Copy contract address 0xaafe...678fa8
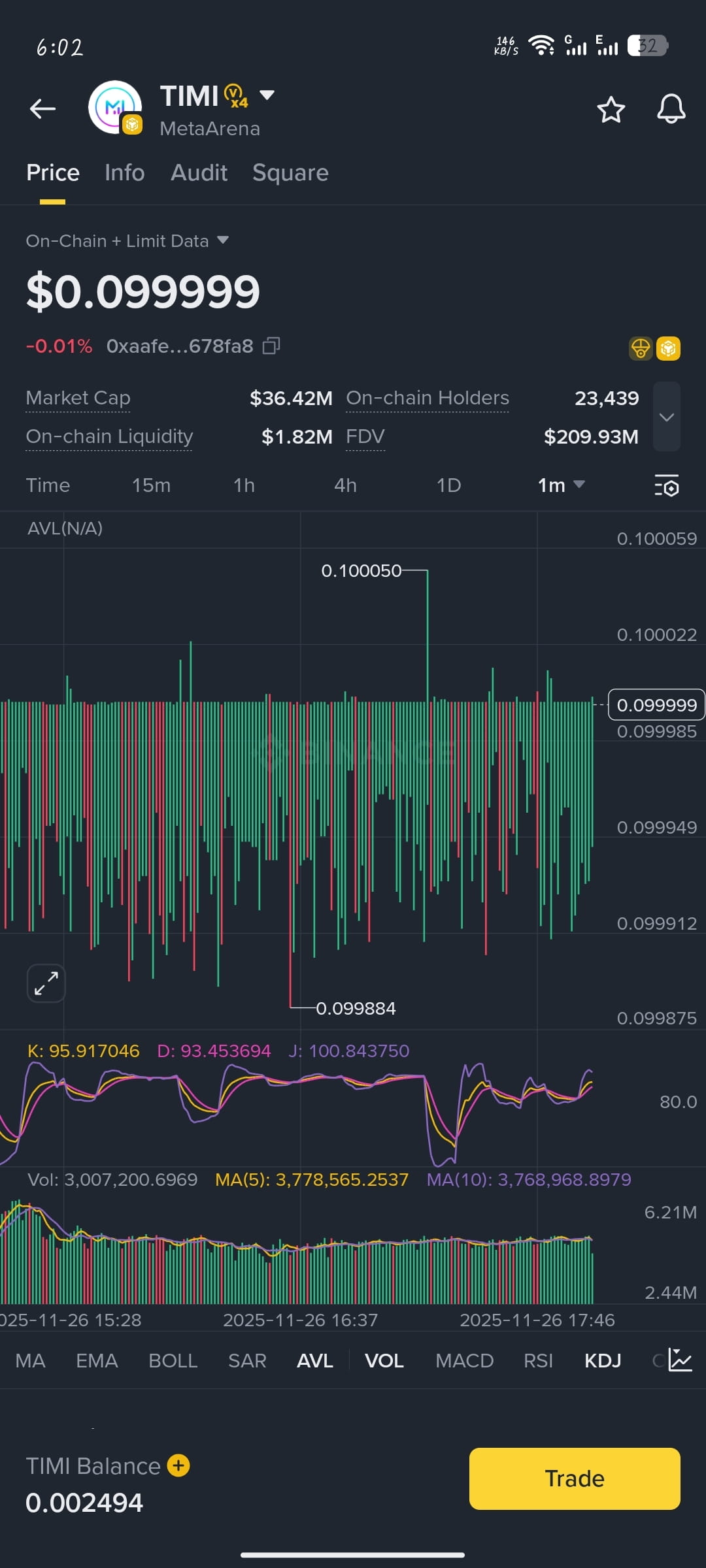706x1568 pixels. (x=271, y=346)
